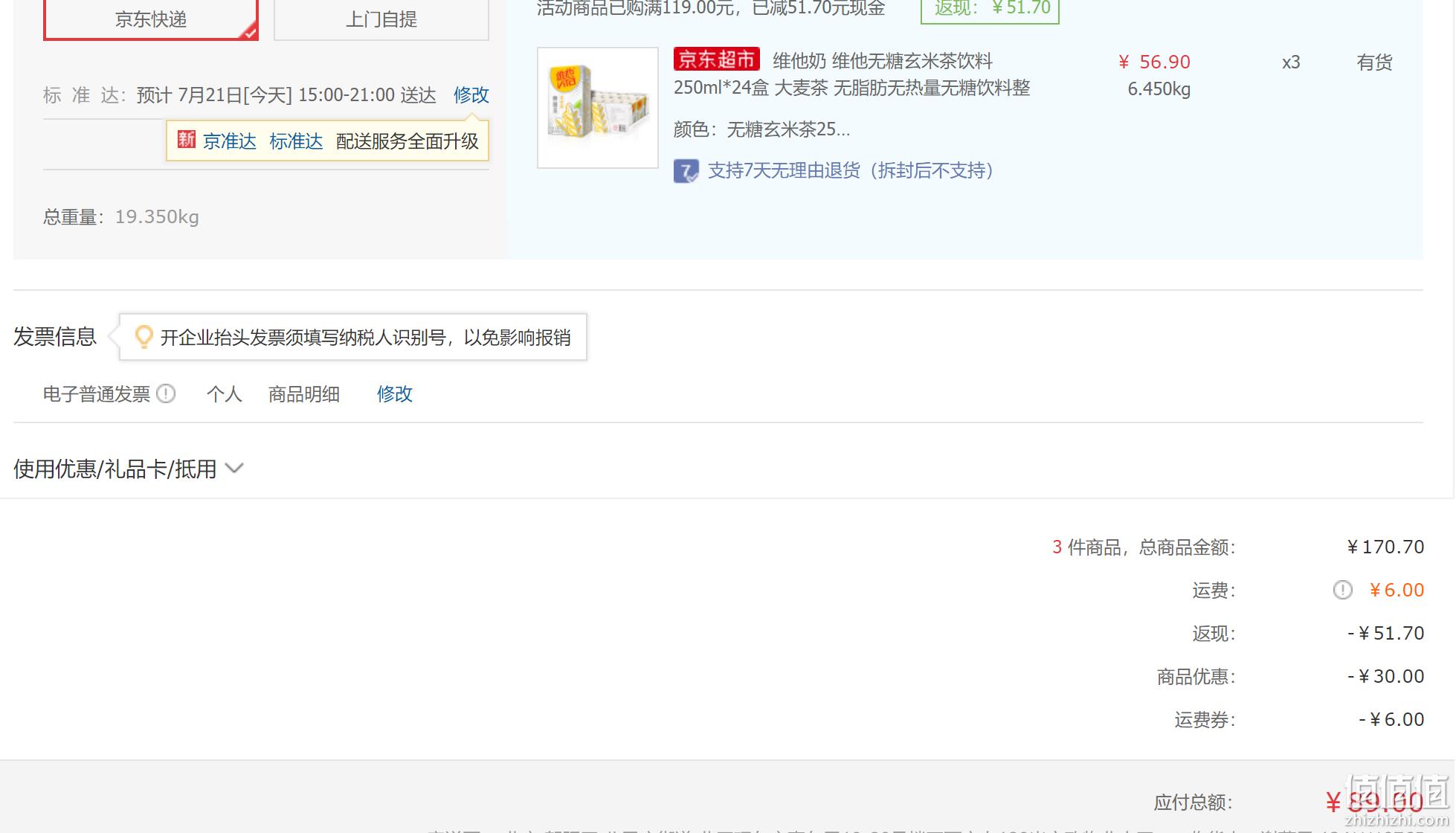Viewport: 1456px width, 833px height.
Task: Expand 使用优惠/礼品卡/抵用 section
Action: tap(129, 469)
